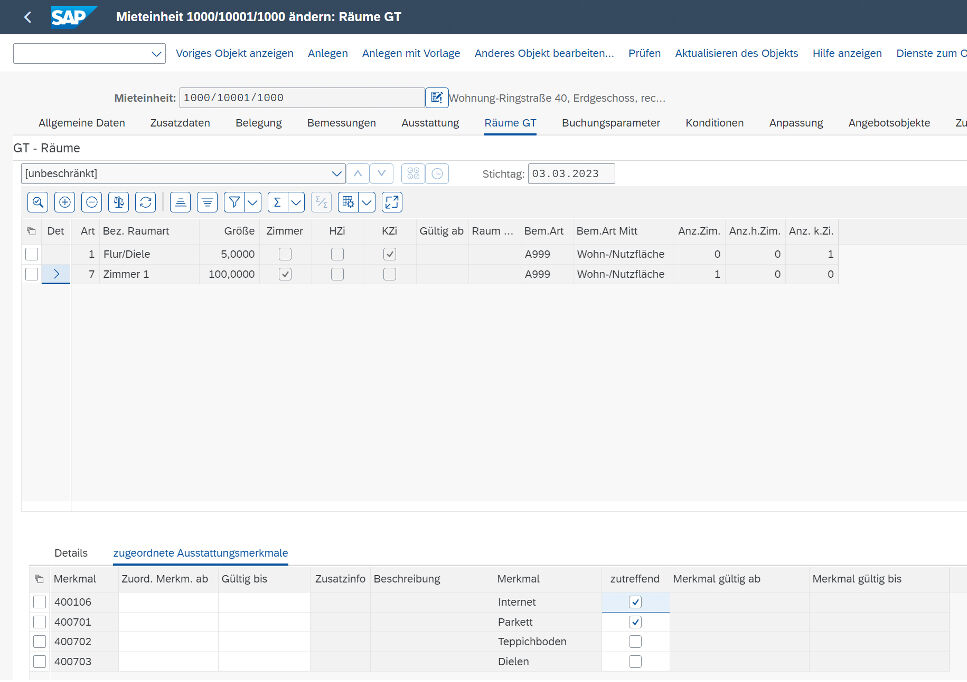
Task: Open the [unbeschränkt] dropdown
Action: 336,173
